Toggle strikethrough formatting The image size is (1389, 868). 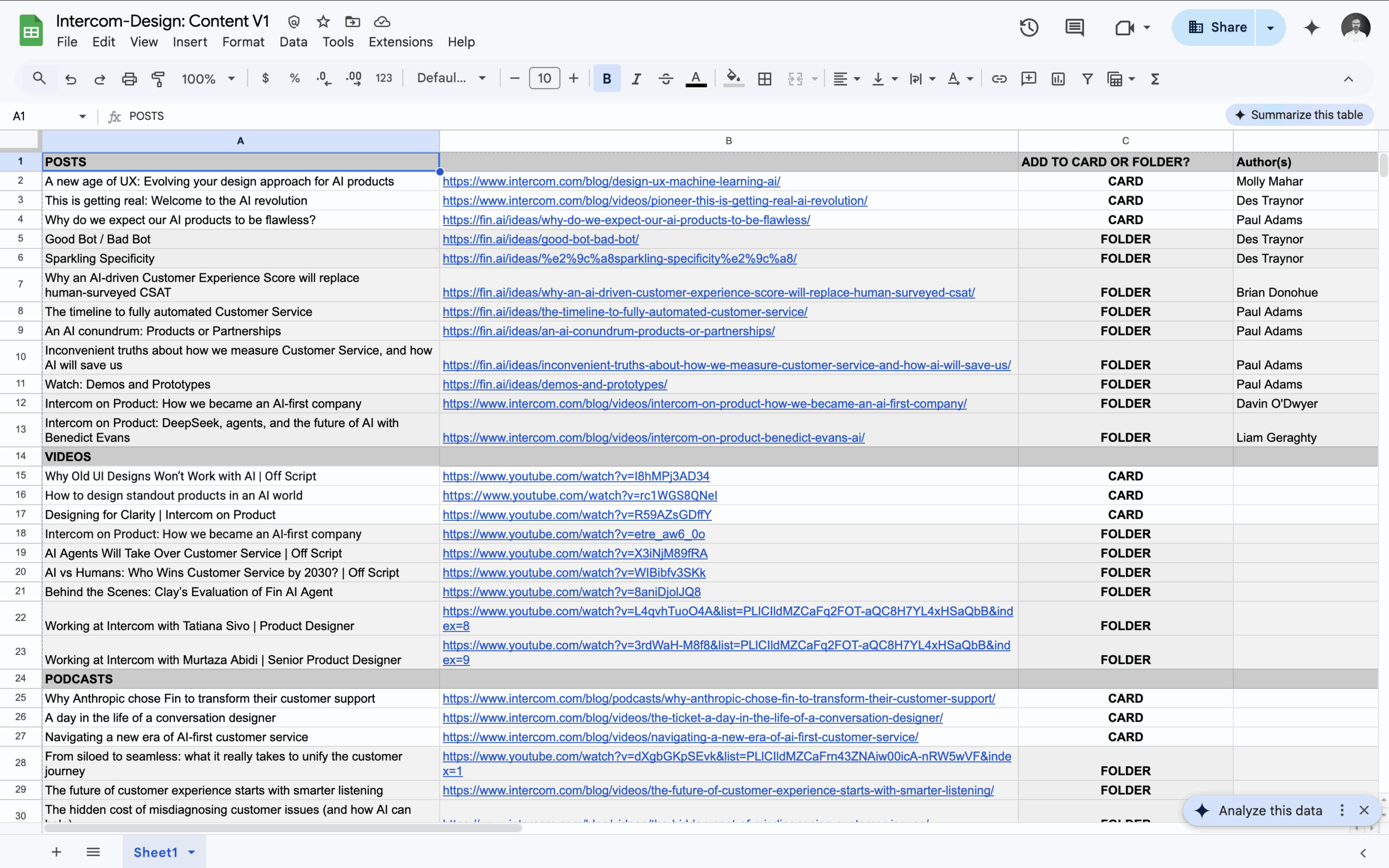pyautogui.click(x=666, y=79)
